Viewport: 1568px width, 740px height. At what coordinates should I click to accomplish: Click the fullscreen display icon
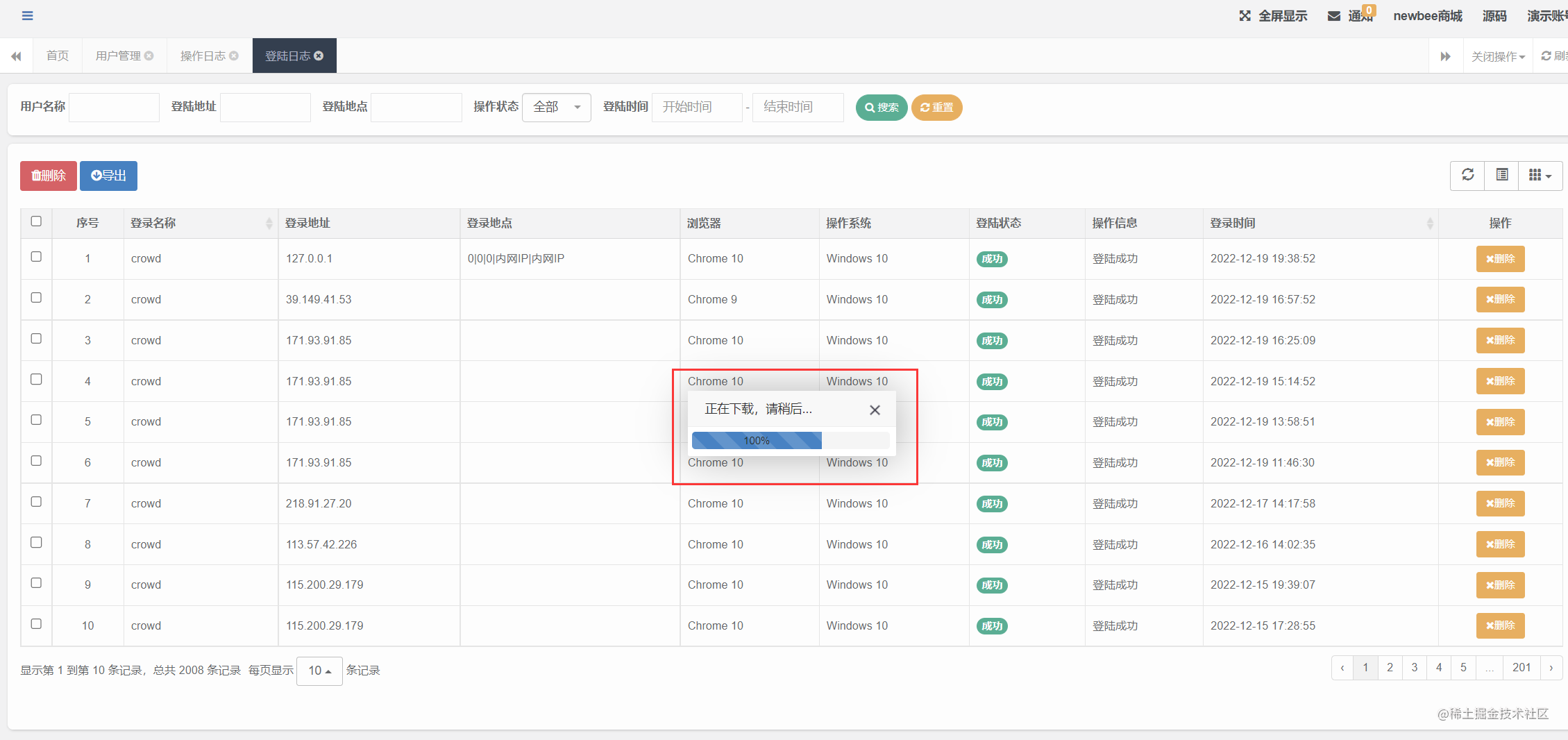(1245, 16)
